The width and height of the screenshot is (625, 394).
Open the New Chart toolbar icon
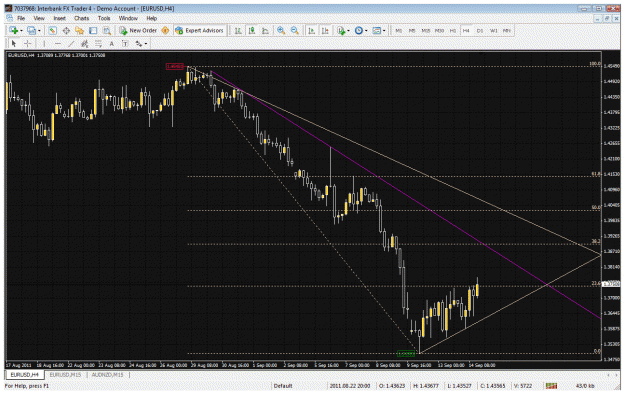[x=14, y=30]
